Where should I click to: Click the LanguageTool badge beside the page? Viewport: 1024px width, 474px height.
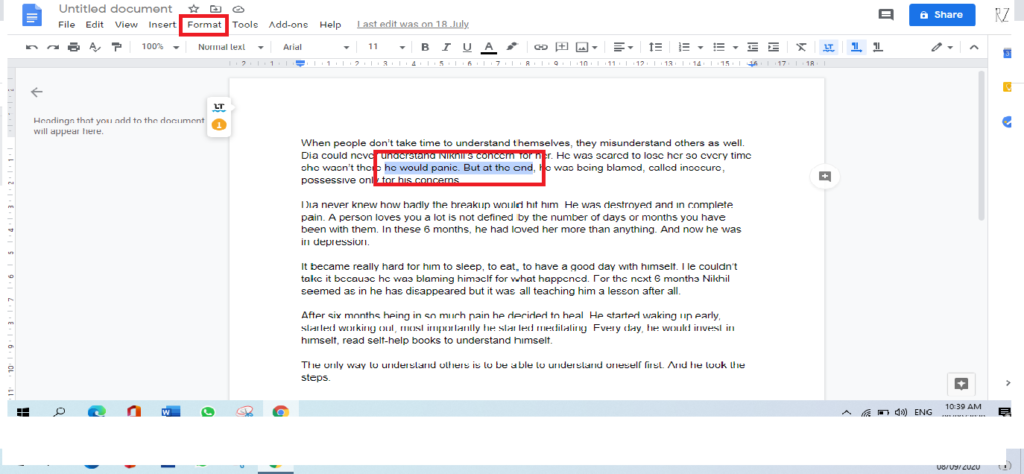point(219,106)
